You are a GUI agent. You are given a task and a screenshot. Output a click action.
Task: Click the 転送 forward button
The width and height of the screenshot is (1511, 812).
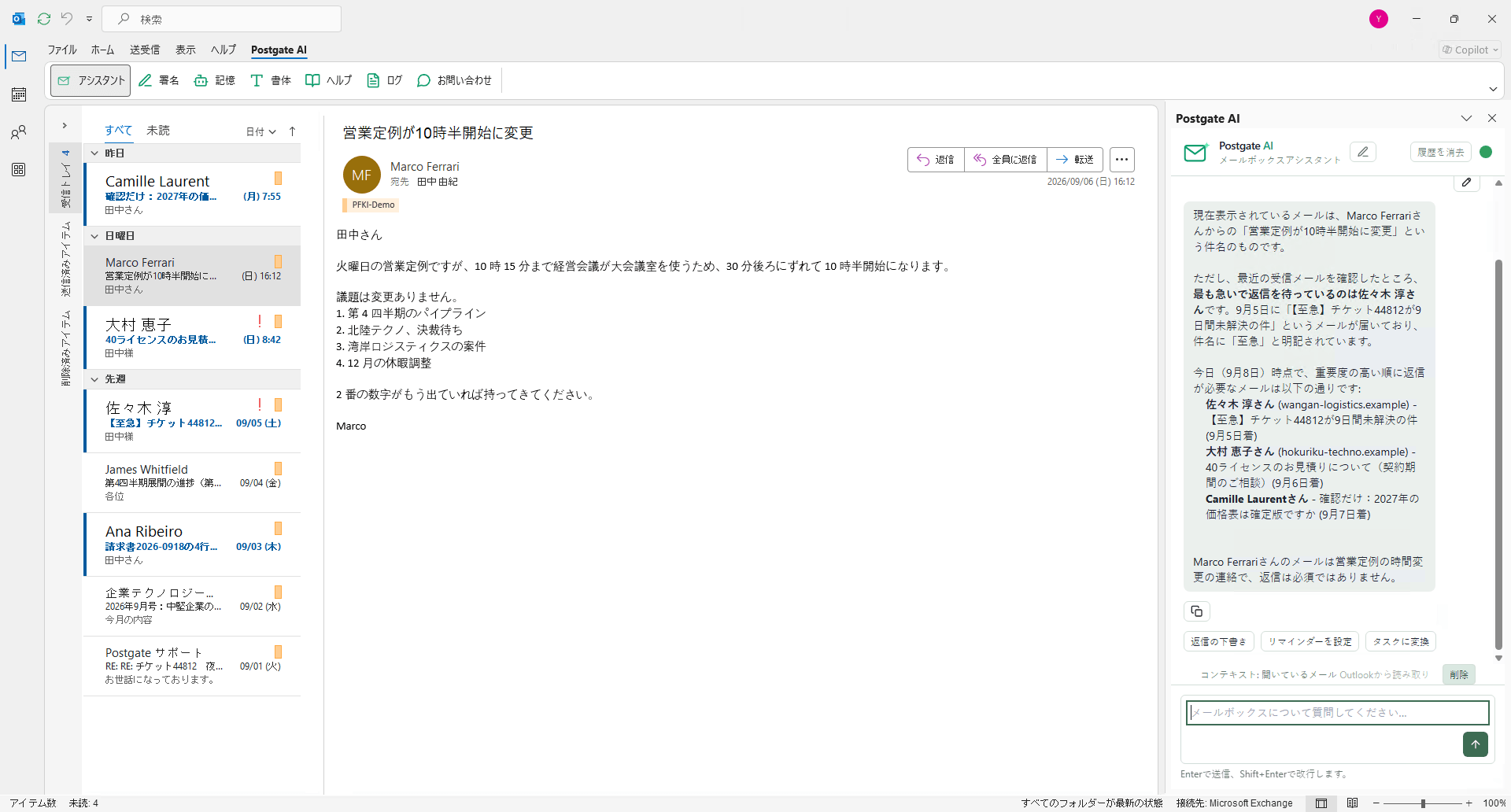[x=1075, y=160]
